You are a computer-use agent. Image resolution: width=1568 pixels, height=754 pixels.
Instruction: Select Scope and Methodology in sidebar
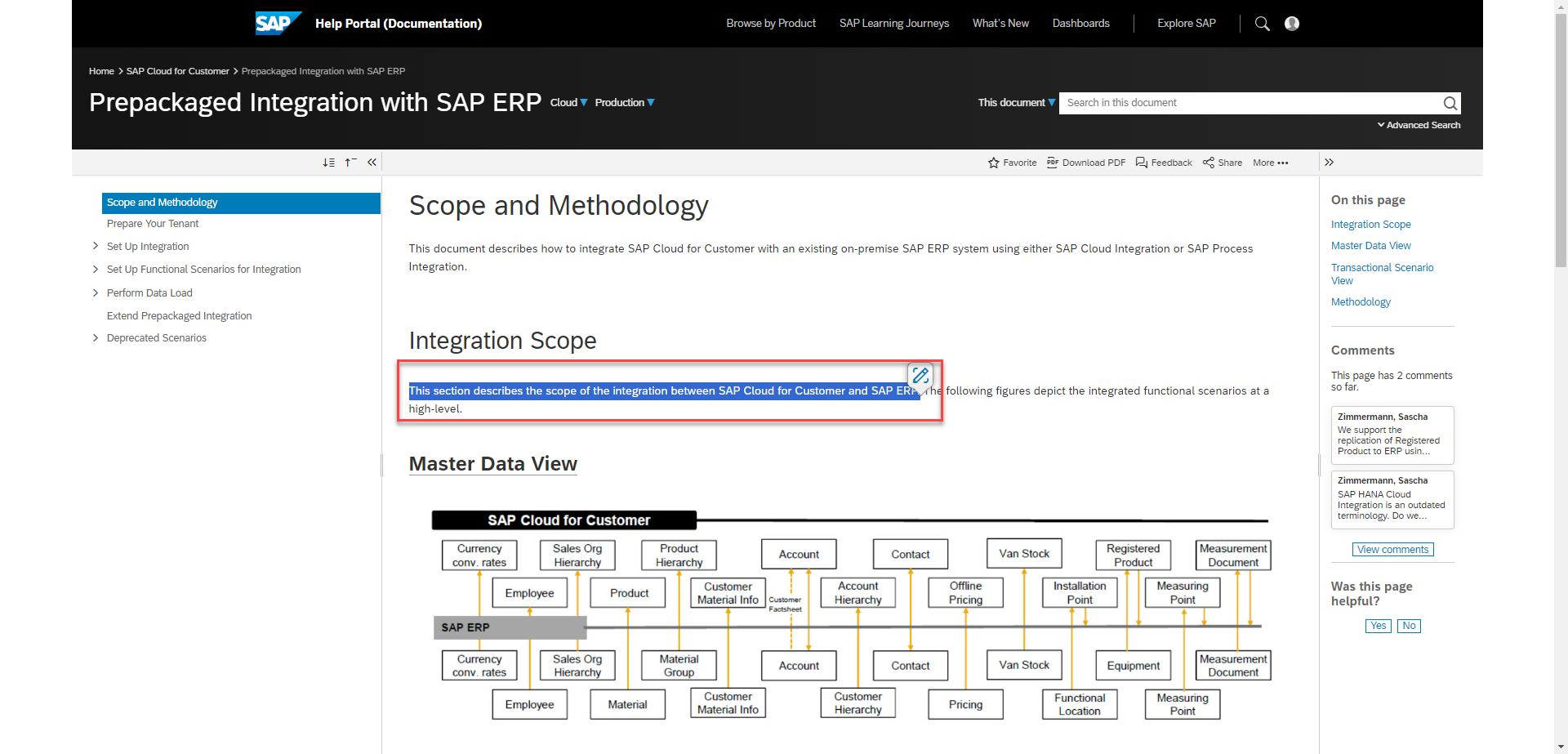pos(241,203)
